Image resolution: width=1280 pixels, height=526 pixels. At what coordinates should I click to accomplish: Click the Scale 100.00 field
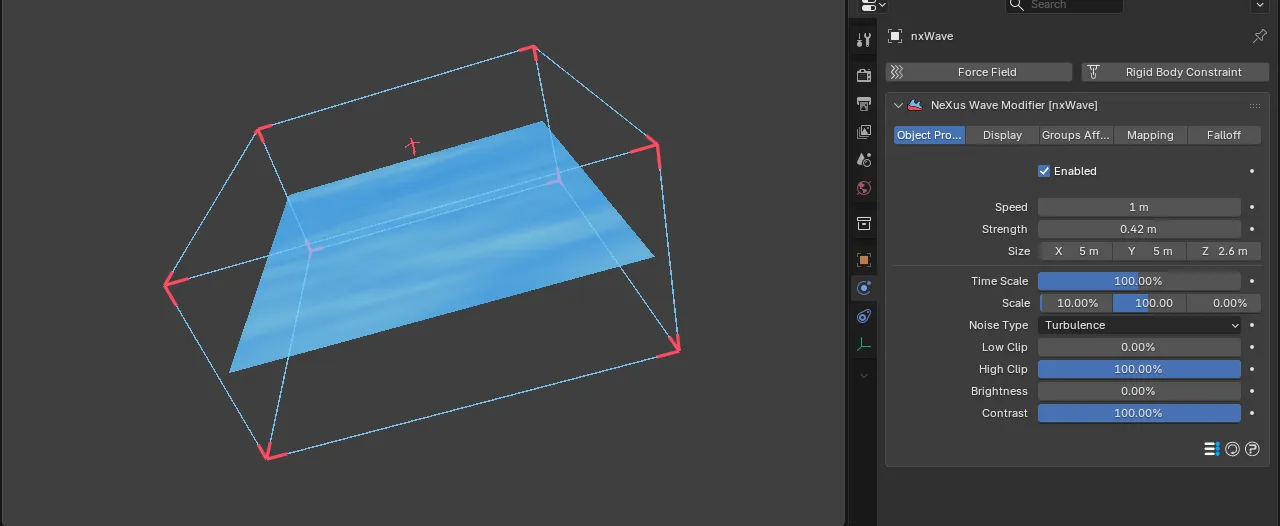1150,303
